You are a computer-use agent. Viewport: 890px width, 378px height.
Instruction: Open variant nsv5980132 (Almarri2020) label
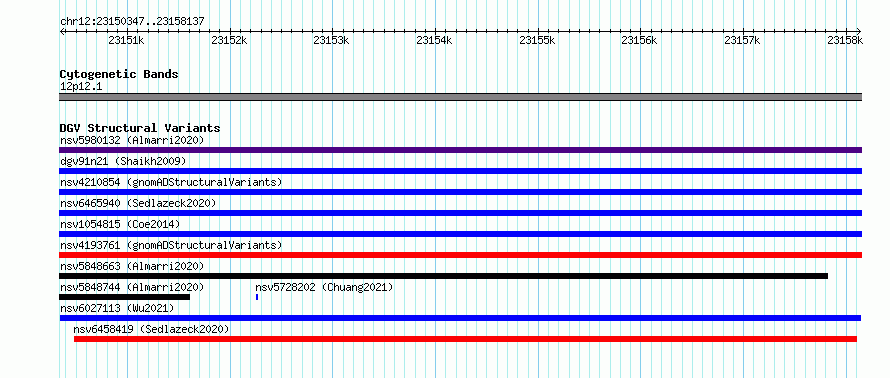(x=132, y=140)
